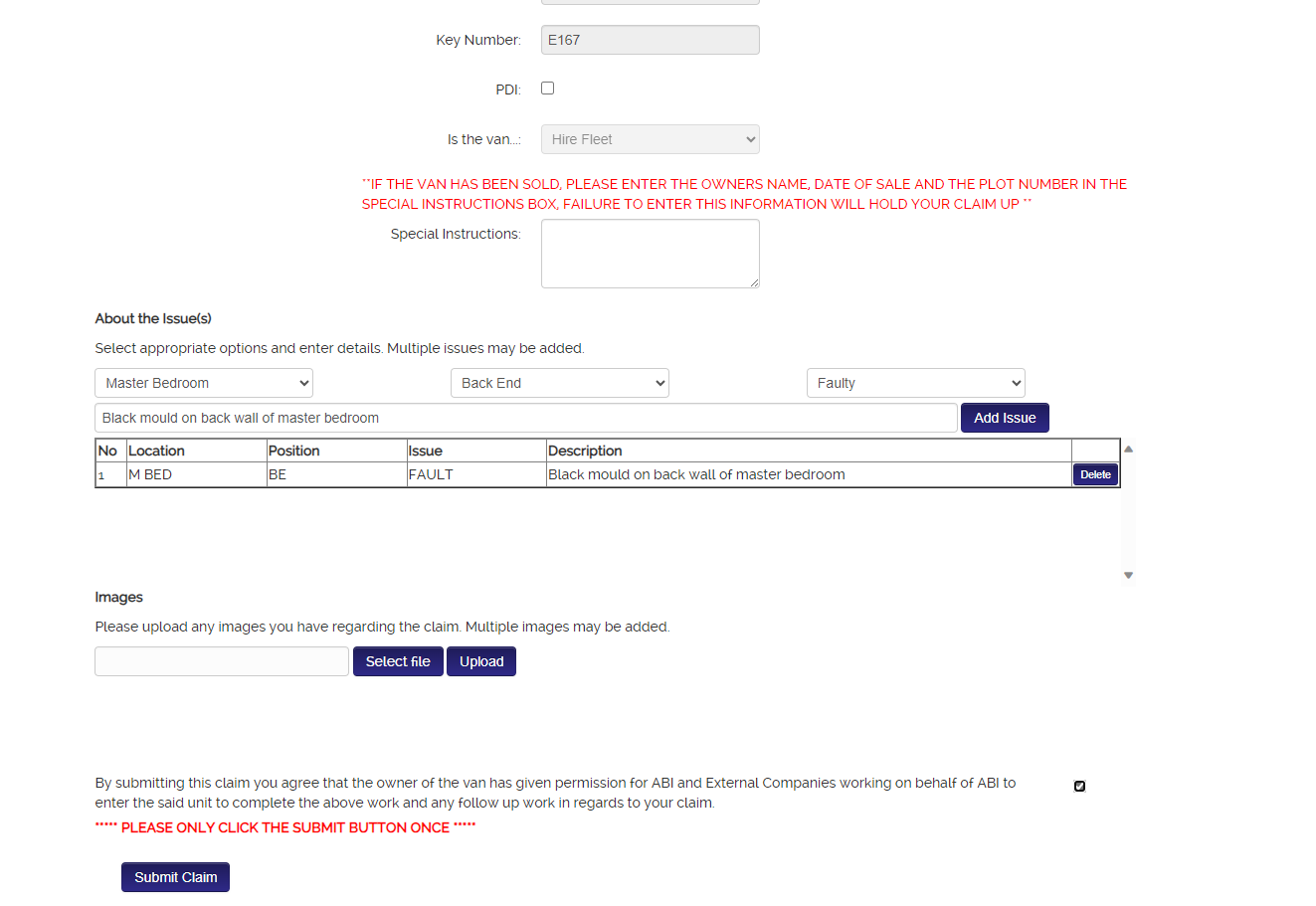Click the Upload button
This screenshot has height=906, width=1316.
click(x=481, y=661)
